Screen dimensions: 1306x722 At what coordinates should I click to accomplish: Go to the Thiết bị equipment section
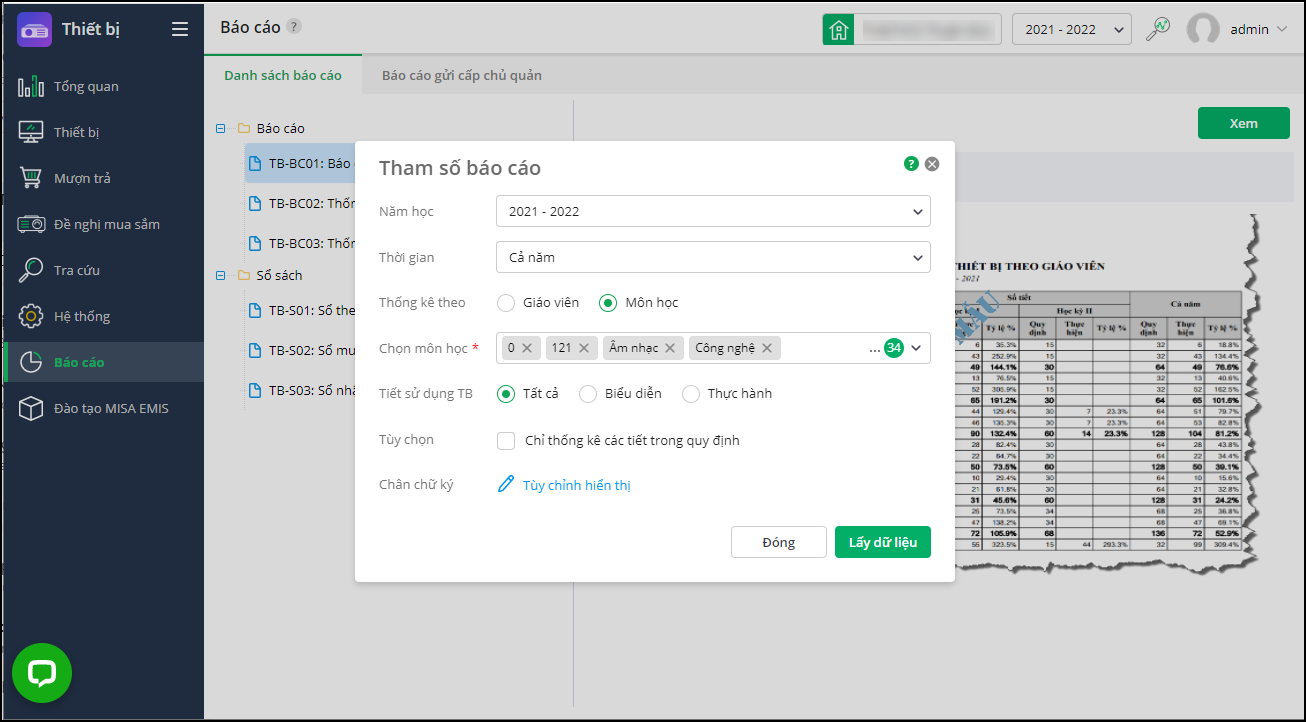click(104, 132)
